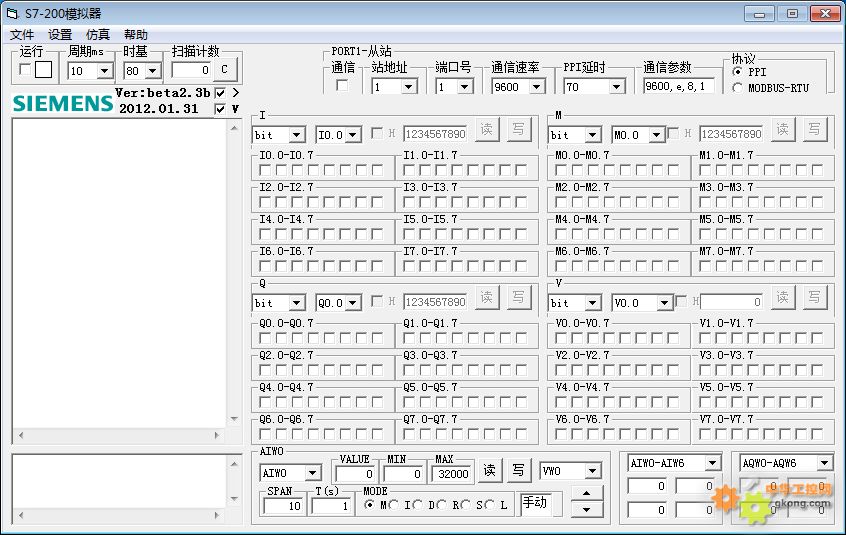This screenshot has width=846, height=535.
Task: Toggle the H checkbox in V section
Action: pyautogui.click(x=681, y=301)
